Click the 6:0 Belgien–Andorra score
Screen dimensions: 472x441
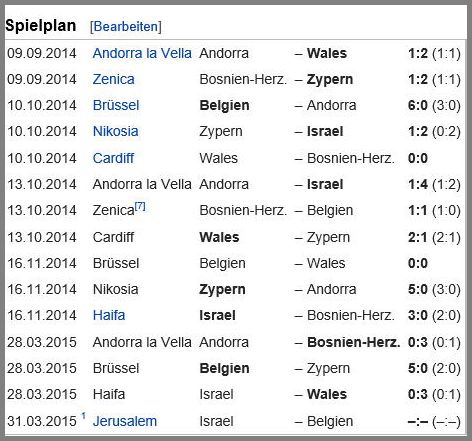click(x=418, y=105)
